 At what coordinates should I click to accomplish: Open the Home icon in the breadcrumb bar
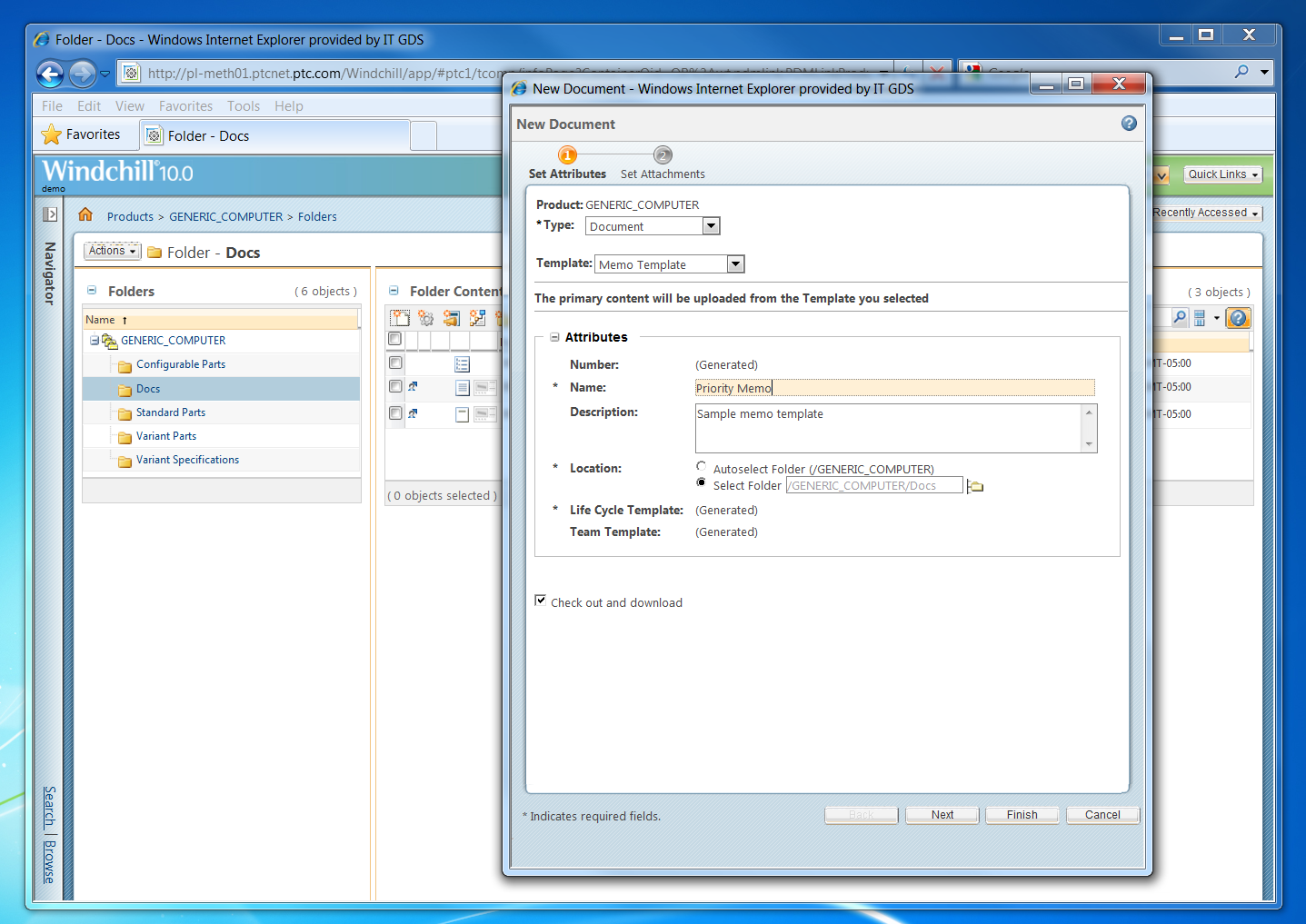coord(85,215)
